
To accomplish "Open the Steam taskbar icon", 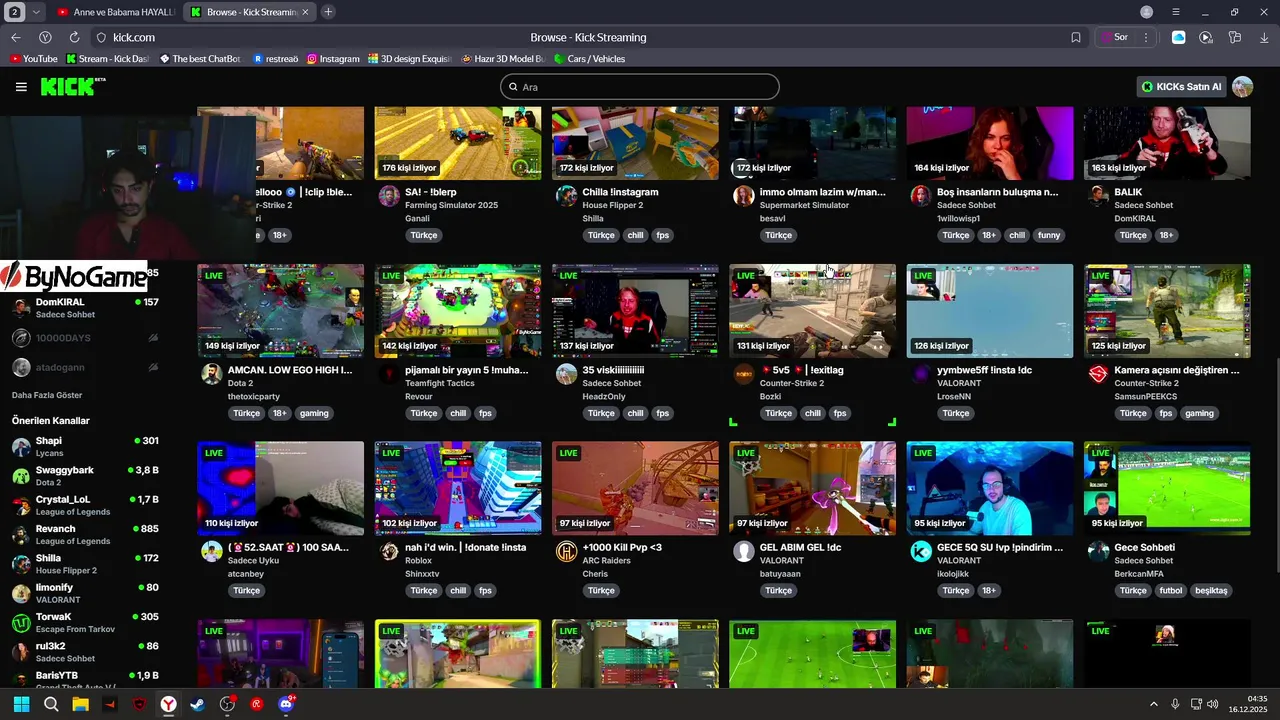I will [198, 704].
